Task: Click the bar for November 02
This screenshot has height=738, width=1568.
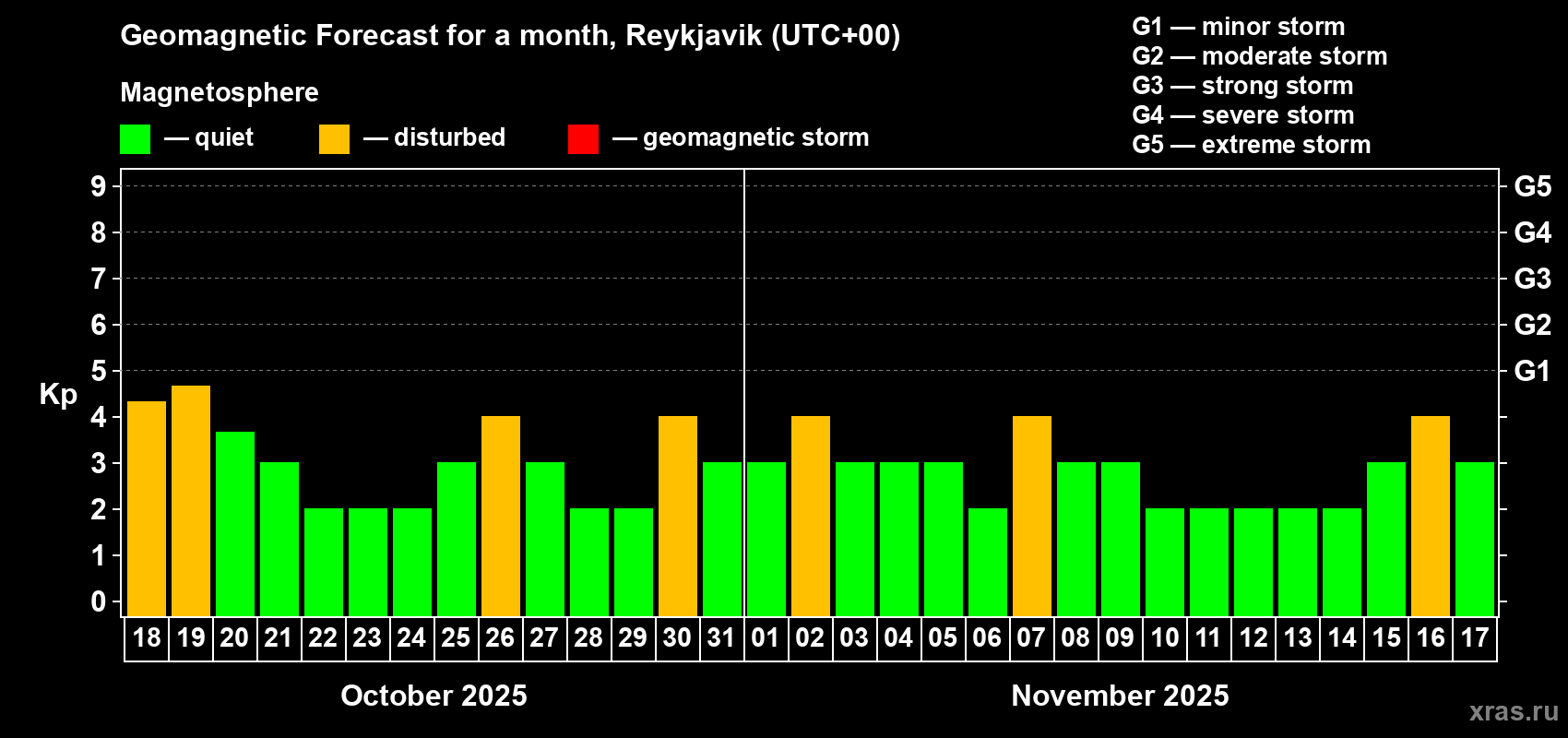Action: [811, 516]
